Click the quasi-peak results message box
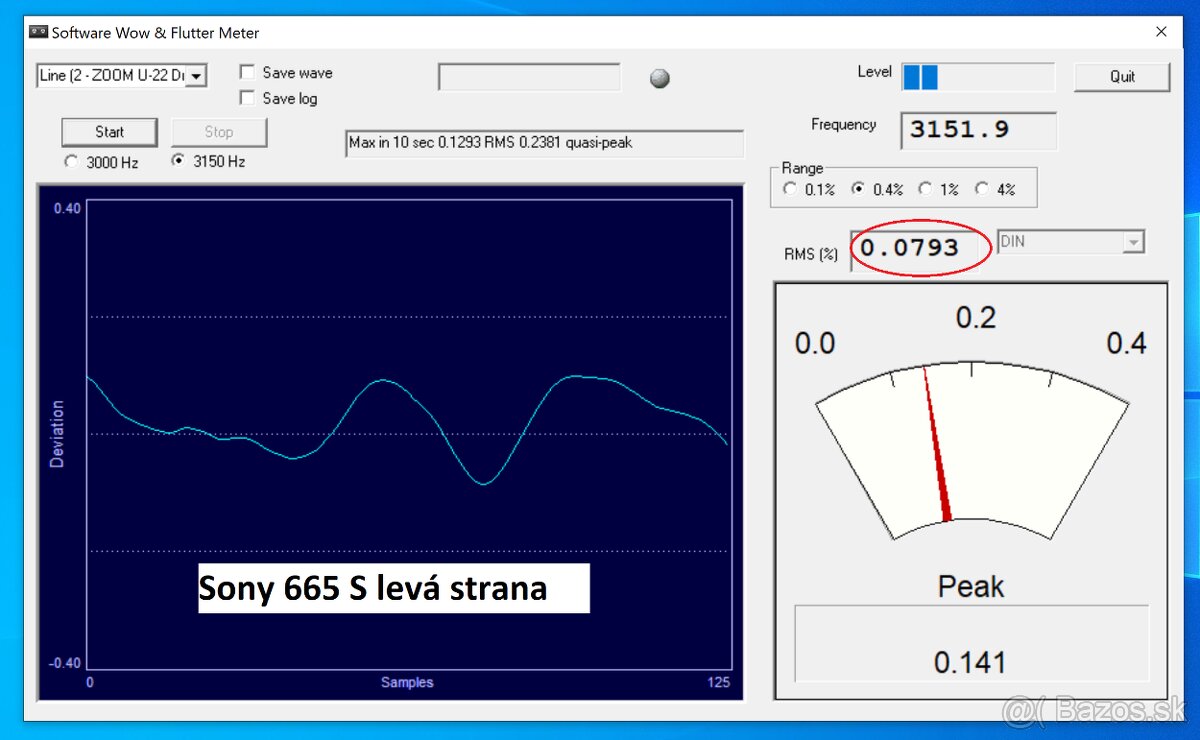1200x740 pixels. pos(545,143)
